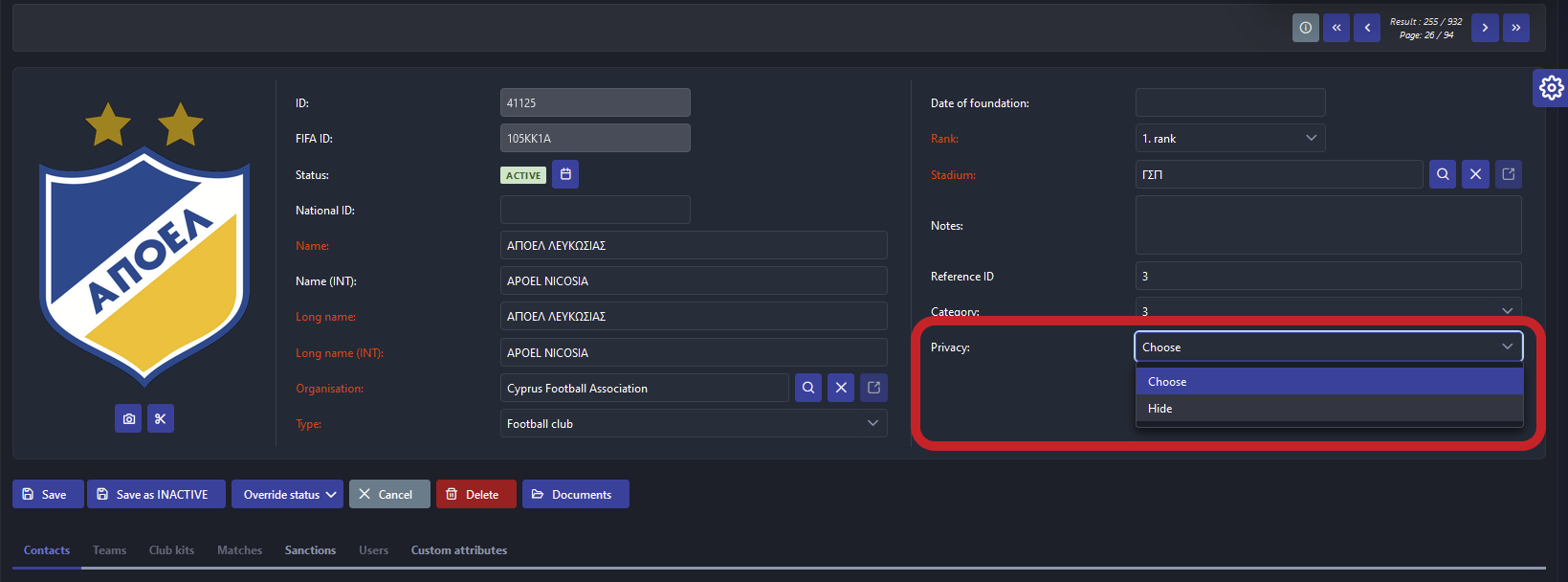Viewport: 1568px width, 582px height.
Task: Clear the Stadium field with X icon
Action: [x=1475, y=174]
